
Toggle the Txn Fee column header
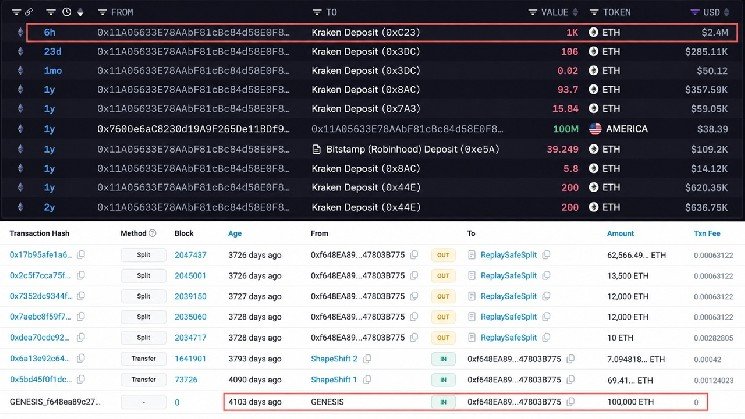click(x=707, y=233)
